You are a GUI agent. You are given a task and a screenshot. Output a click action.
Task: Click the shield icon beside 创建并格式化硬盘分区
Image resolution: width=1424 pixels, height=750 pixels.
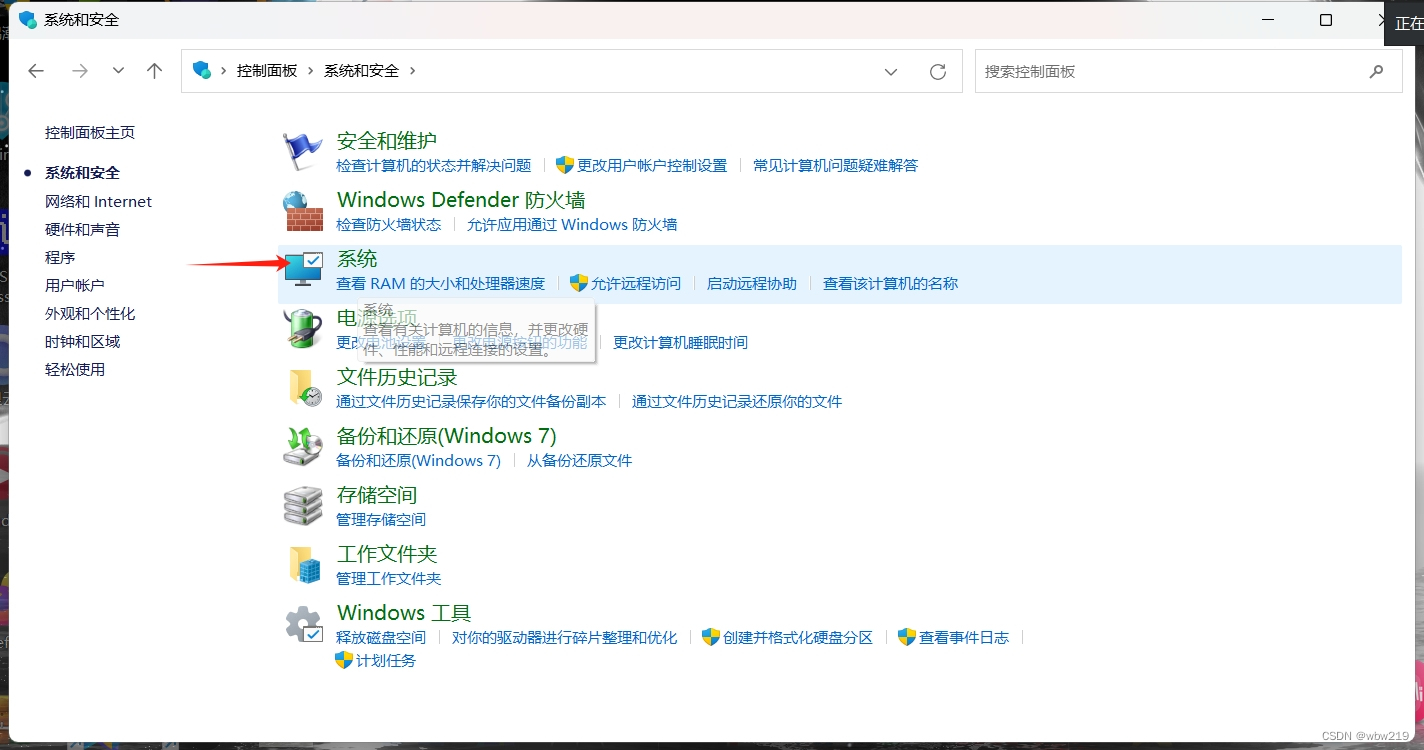point(711,637)
